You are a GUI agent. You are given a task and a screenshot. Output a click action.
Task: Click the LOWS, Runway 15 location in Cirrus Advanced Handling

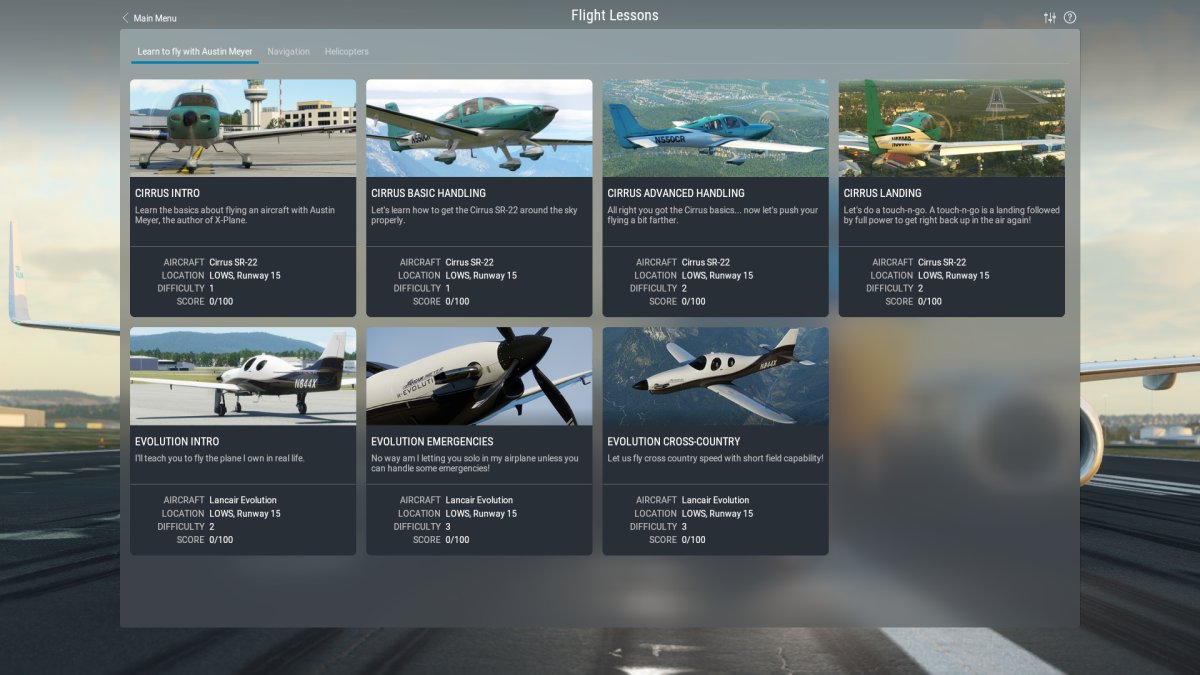pos(717,275)
